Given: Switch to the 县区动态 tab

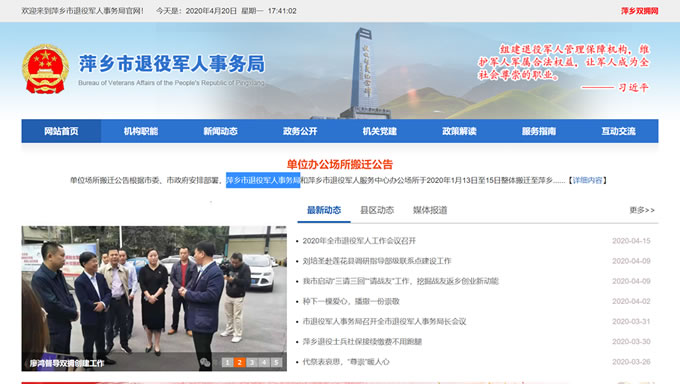Looking at the screenshot, I should [377, 210].
